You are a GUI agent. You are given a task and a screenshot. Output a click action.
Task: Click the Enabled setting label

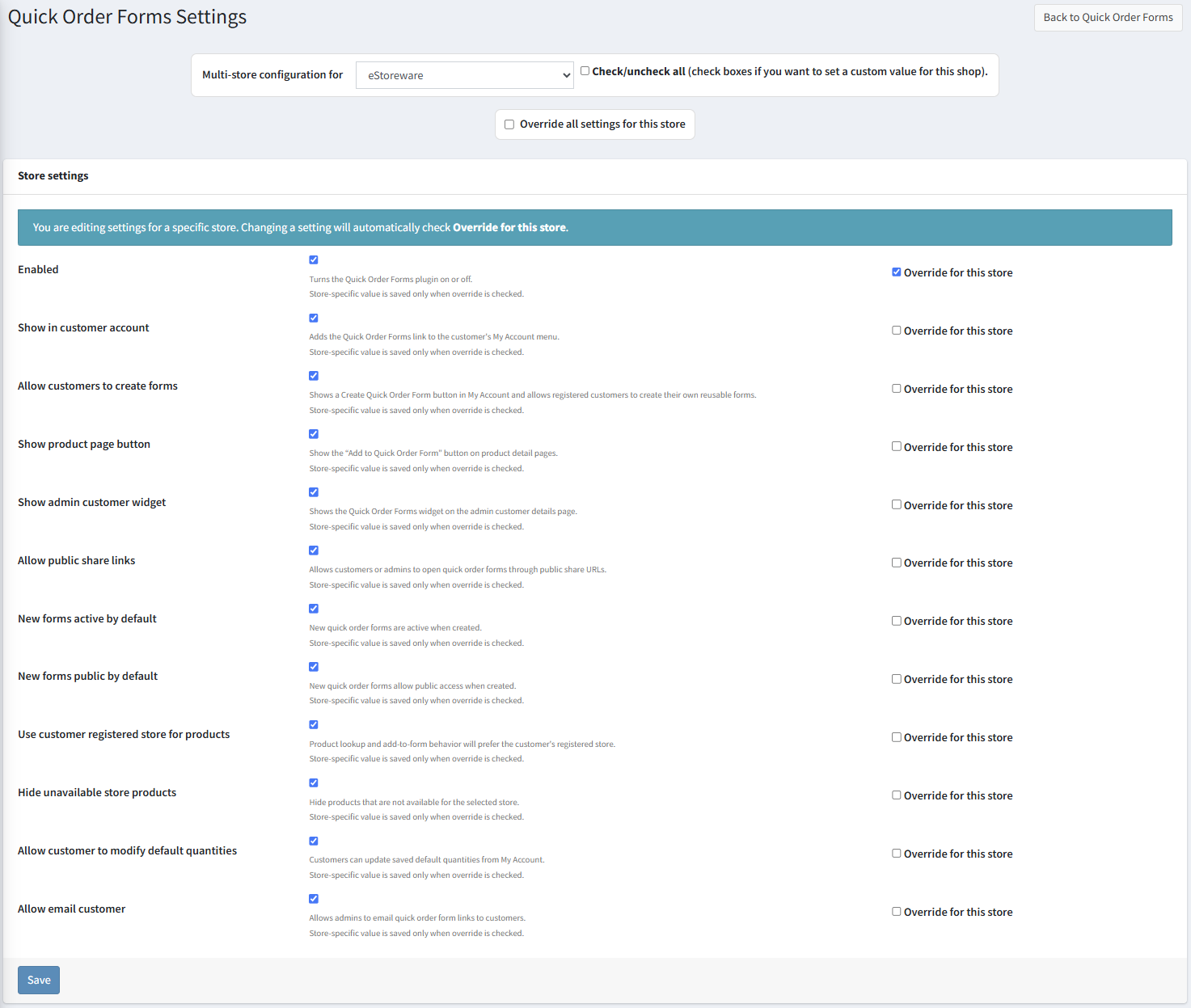click(x=38, y=270)
